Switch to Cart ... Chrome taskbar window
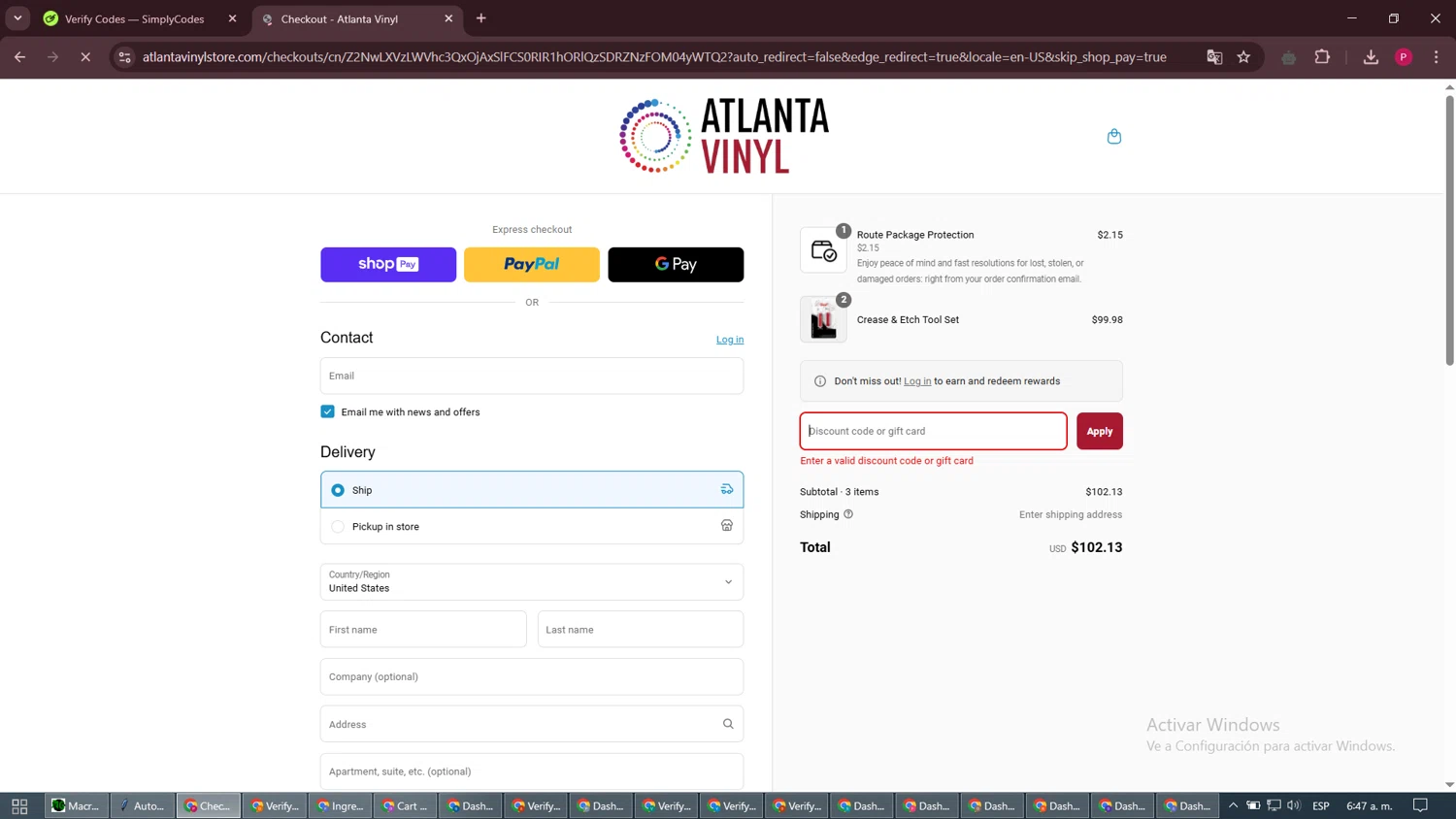 (406, 805)
